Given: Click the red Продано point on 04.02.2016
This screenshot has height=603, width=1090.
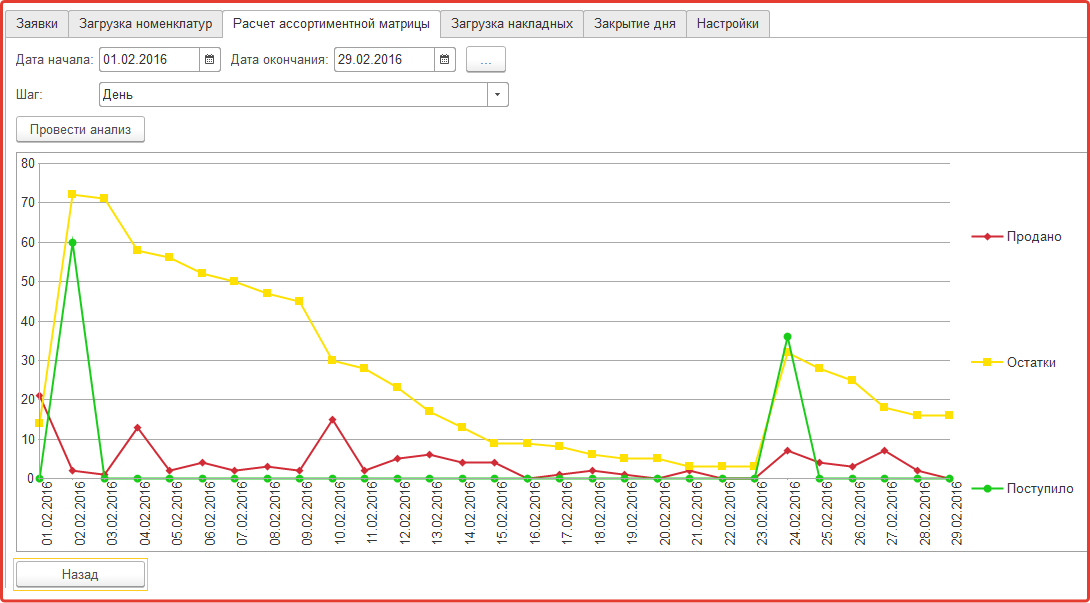Looking at the screenshot, I should click(x=138, y=427).
